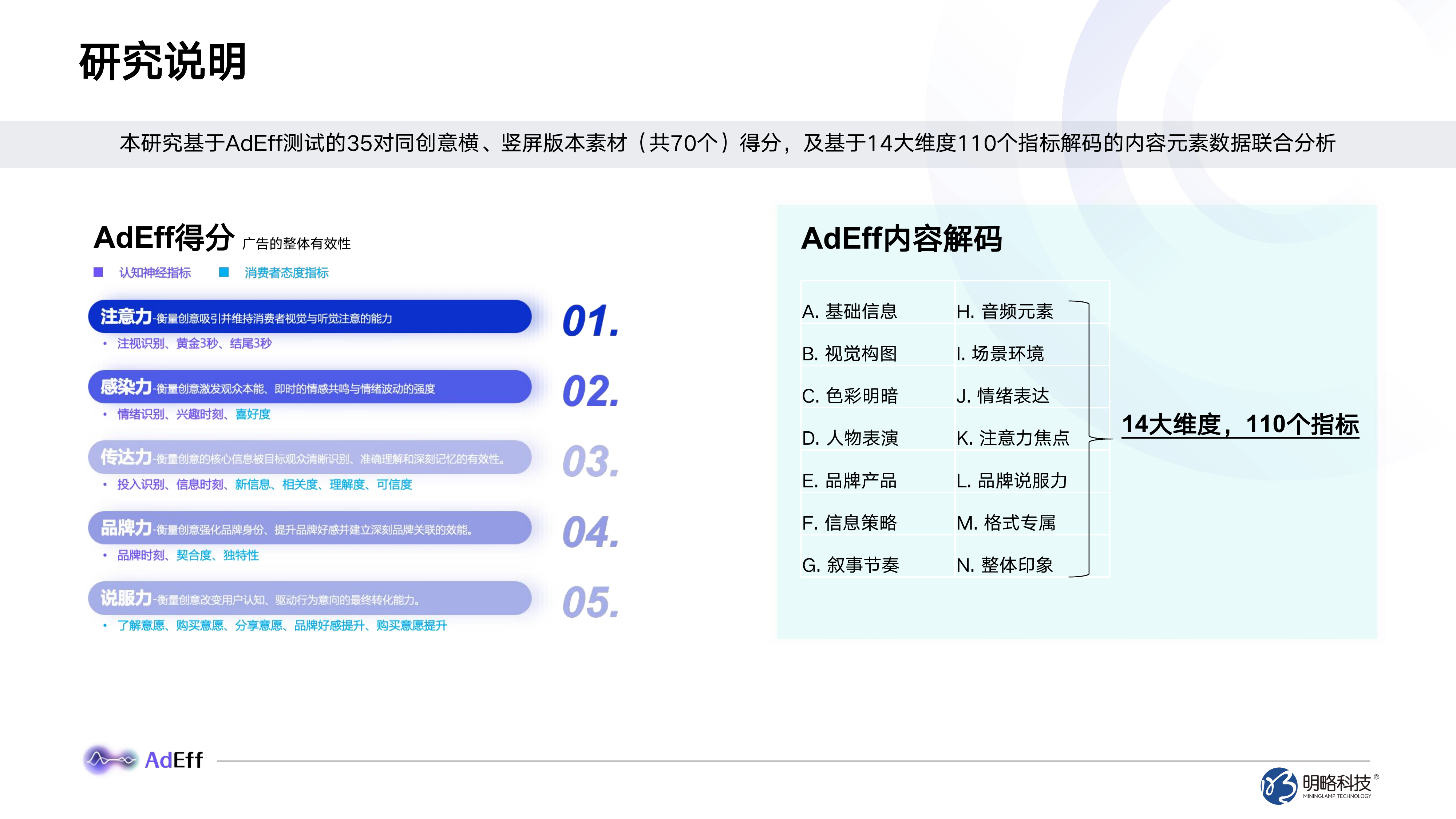Click the underlined 14大维度，110个指标 text
The height and width of the screenshot is (819, 1456).
coord(1241,424)
